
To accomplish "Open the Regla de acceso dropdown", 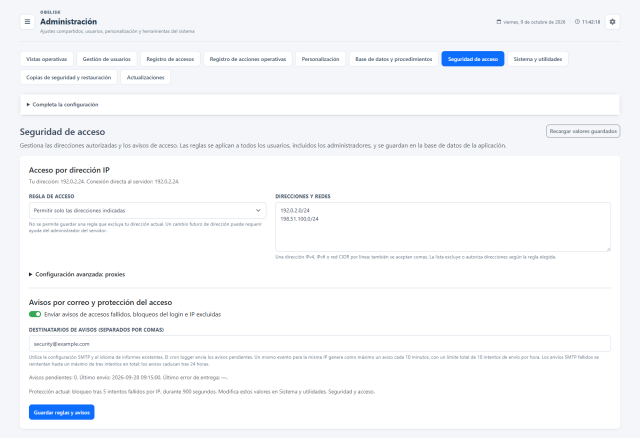I will (147, 211).
